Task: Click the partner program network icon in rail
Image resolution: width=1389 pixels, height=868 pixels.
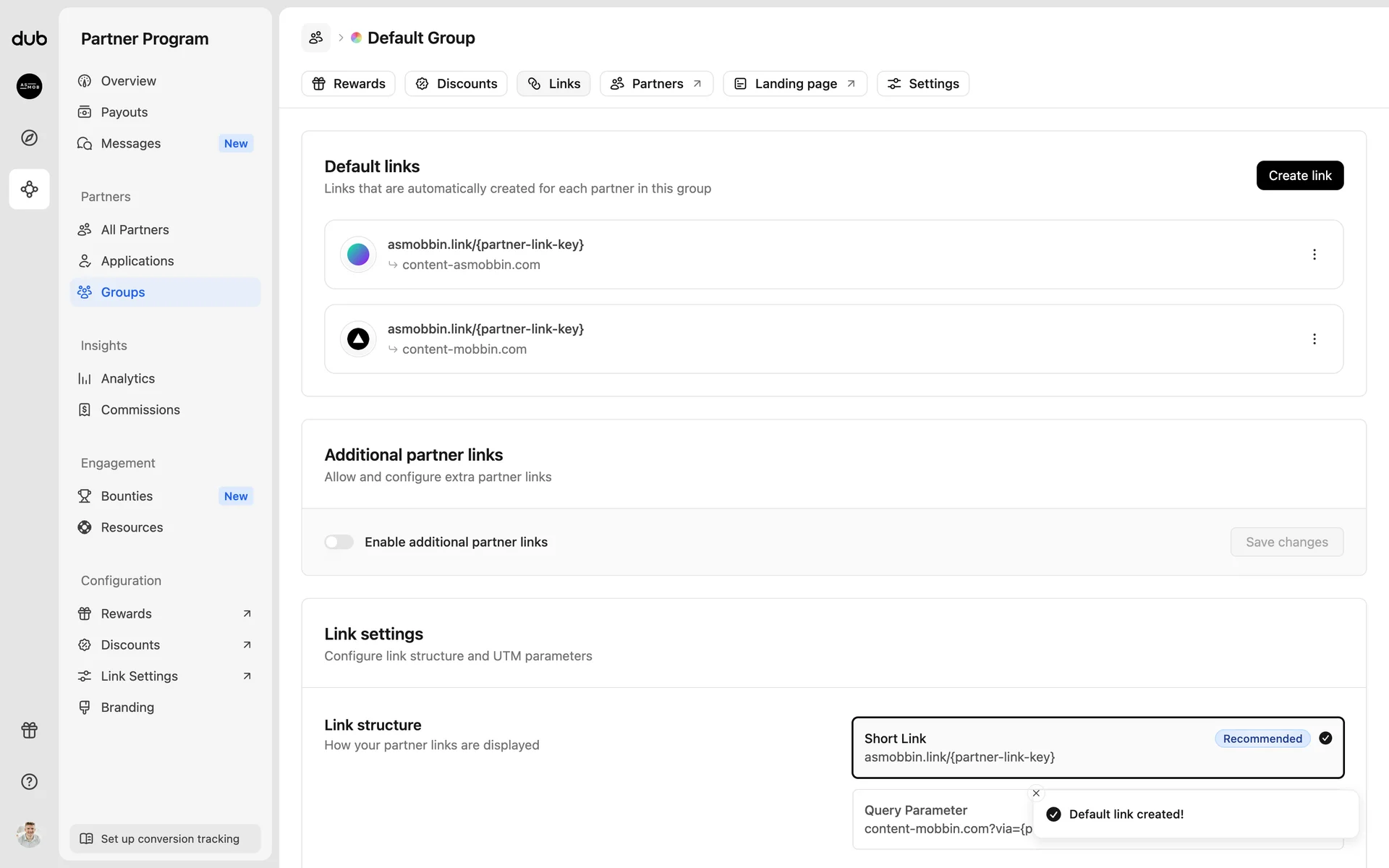Action: (29, 190)
